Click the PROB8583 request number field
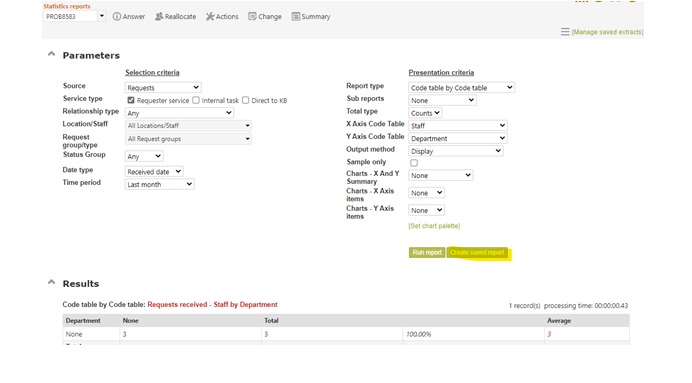Viewport: 692px width, 383px height. click(70, 16)
